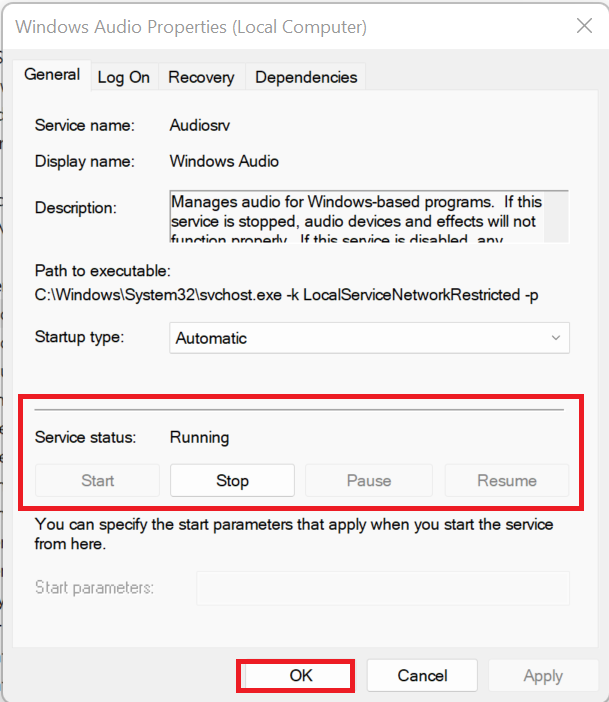
Task: Click the Windows Audio display name value
Action: tap(224, 161)
